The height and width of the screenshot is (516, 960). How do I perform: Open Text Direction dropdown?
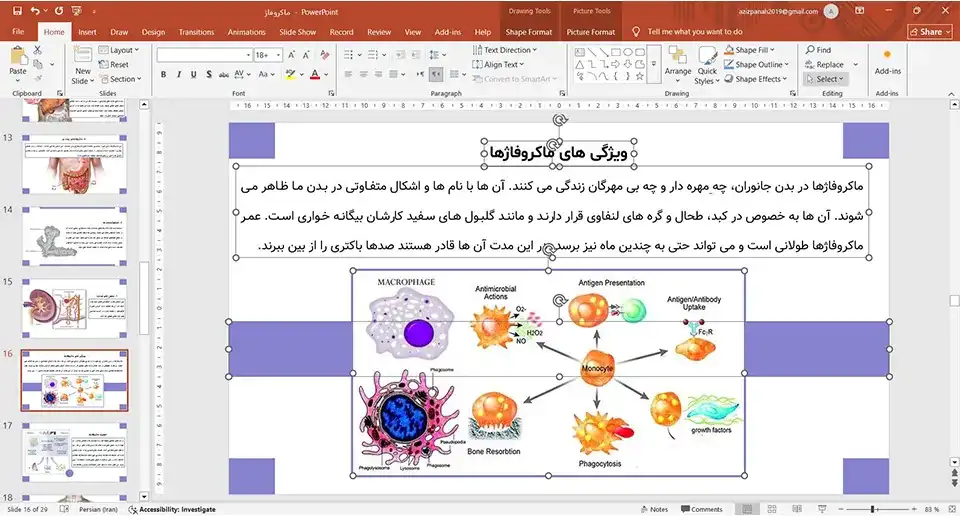[x=505, y=50]
